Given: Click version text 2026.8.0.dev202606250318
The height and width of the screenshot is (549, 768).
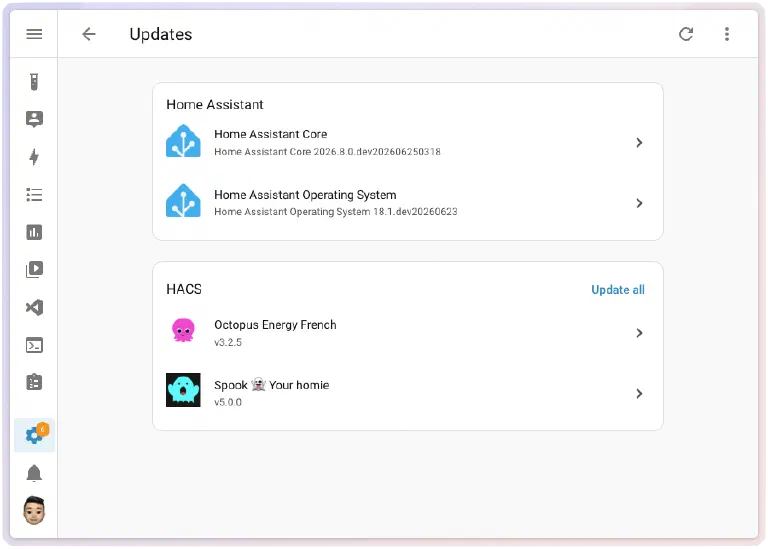Looking at the screenshot, I should click(377, 152).
